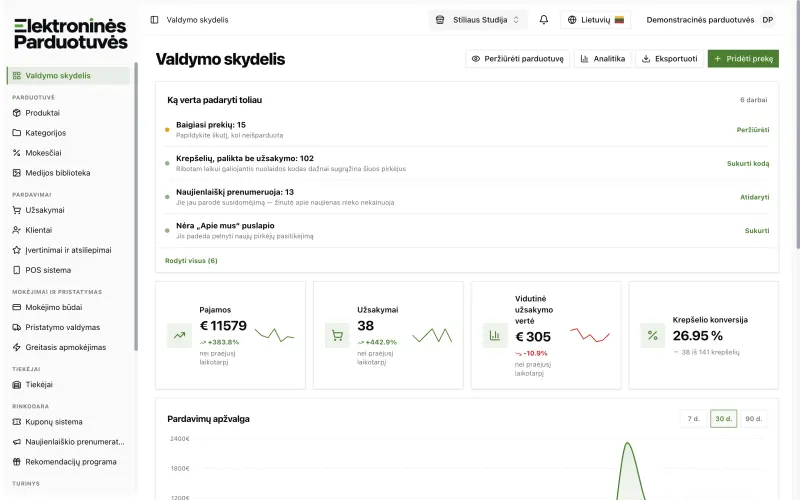Click the "€ 11579" revenue value

click(223, 326)
